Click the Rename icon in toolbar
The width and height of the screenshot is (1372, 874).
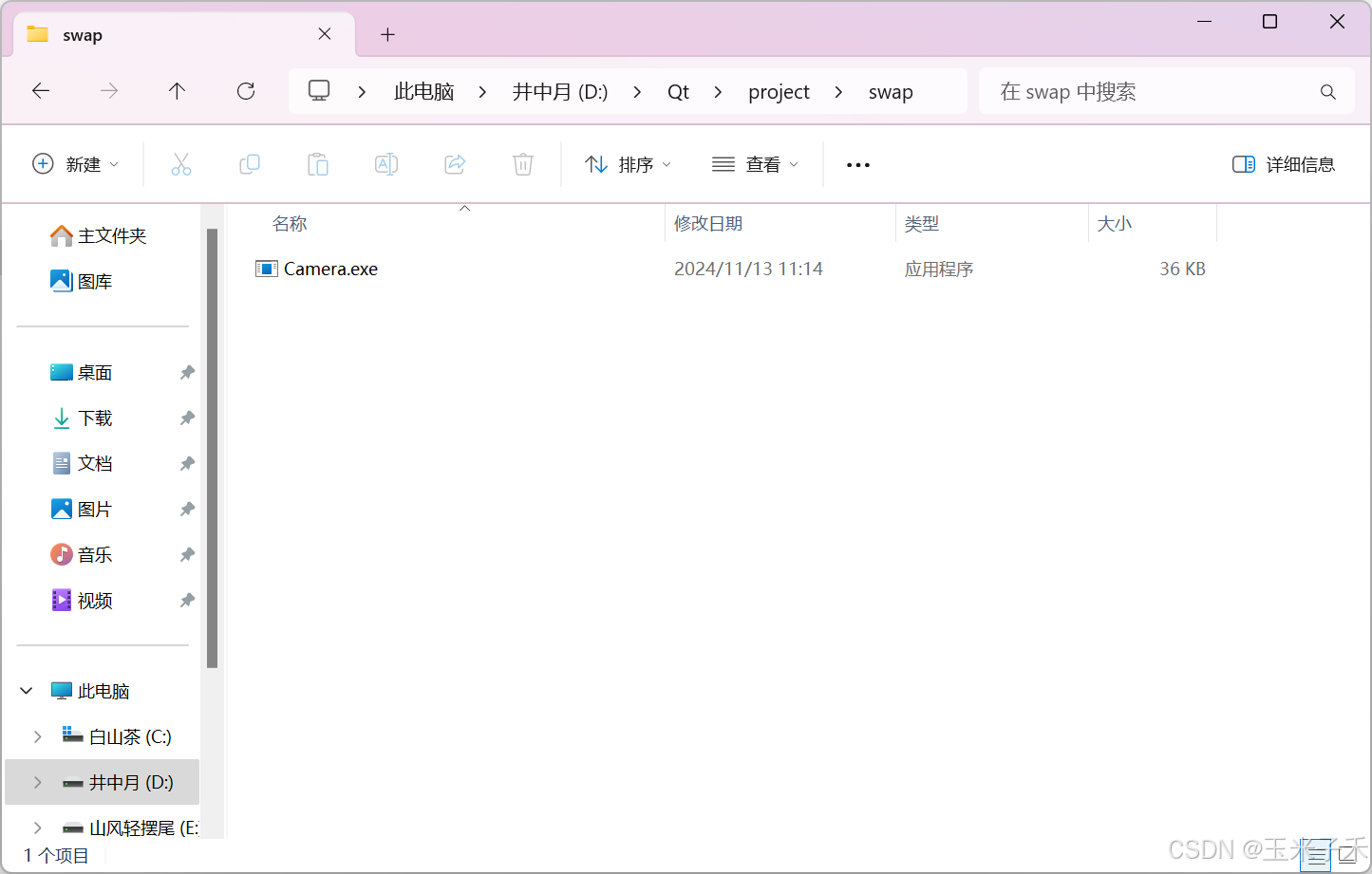[386, 164]
